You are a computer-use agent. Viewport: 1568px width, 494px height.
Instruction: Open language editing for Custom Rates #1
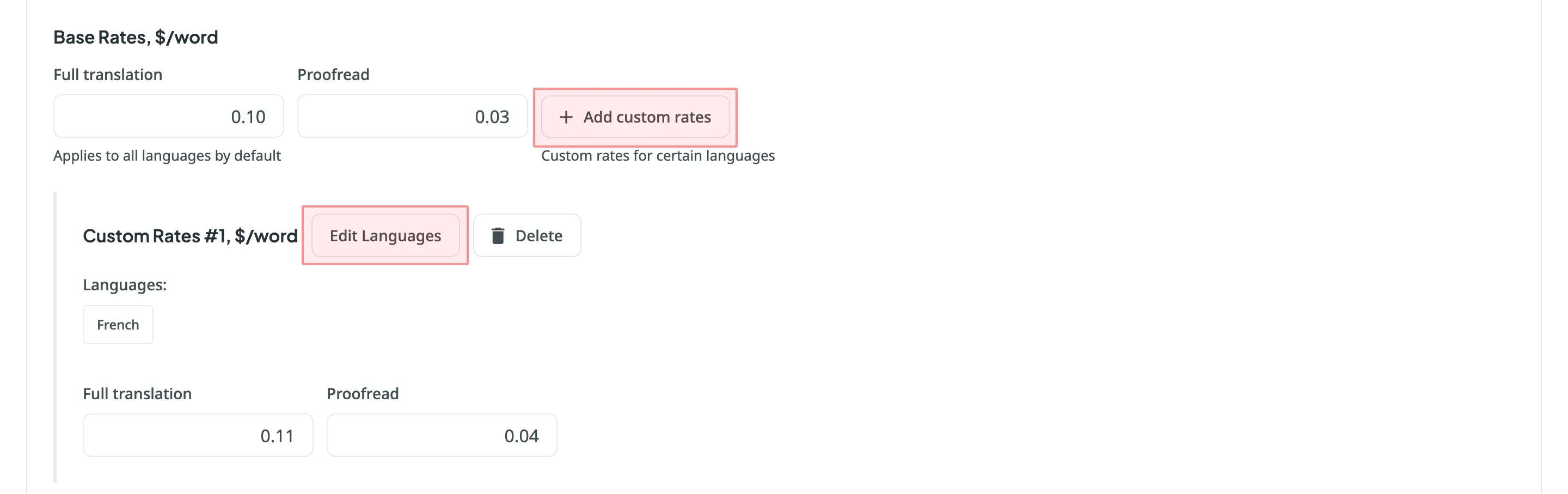point(385,235)
